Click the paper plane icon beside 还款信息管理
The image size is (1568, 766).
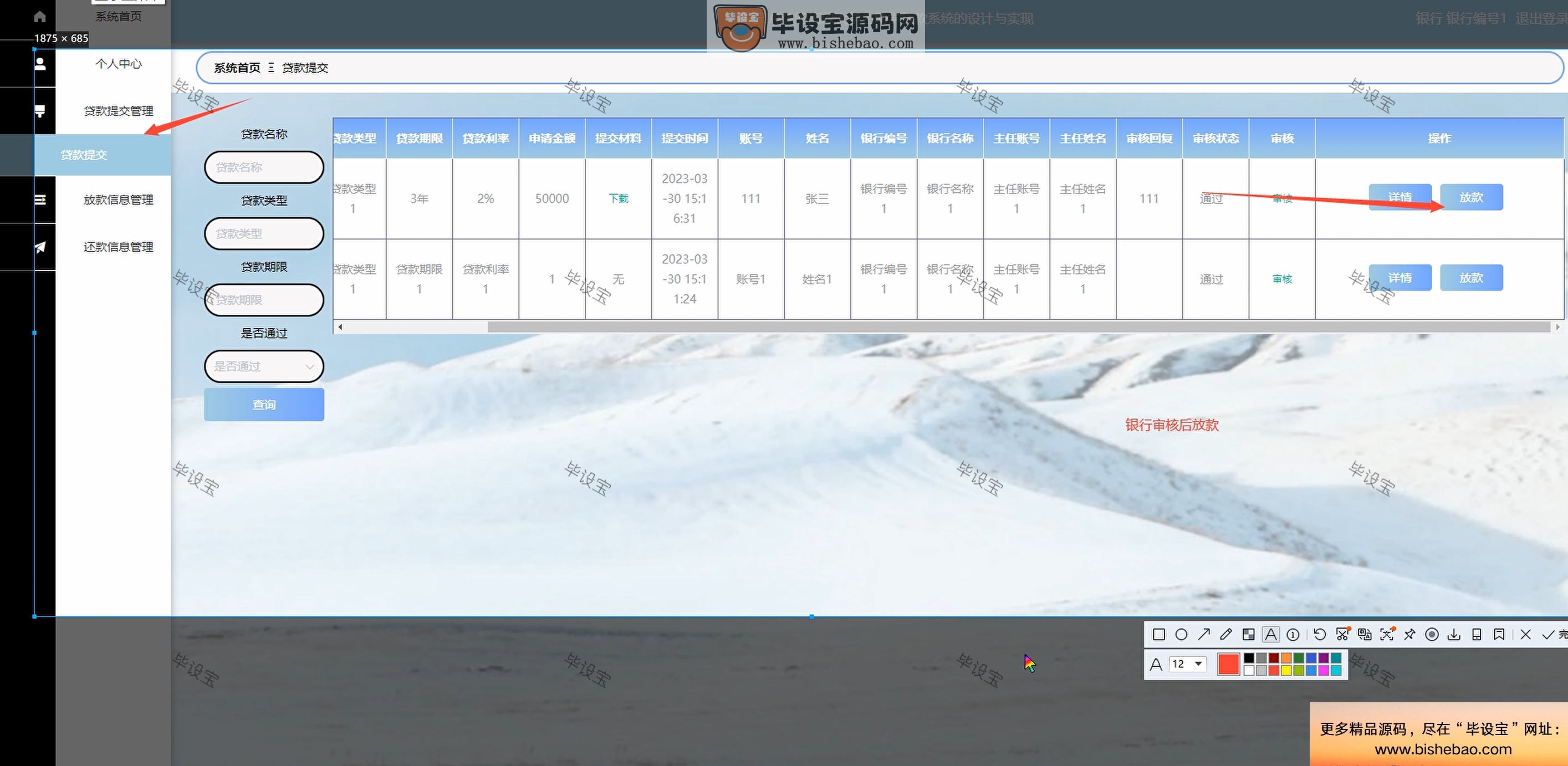tap(40, 247)
